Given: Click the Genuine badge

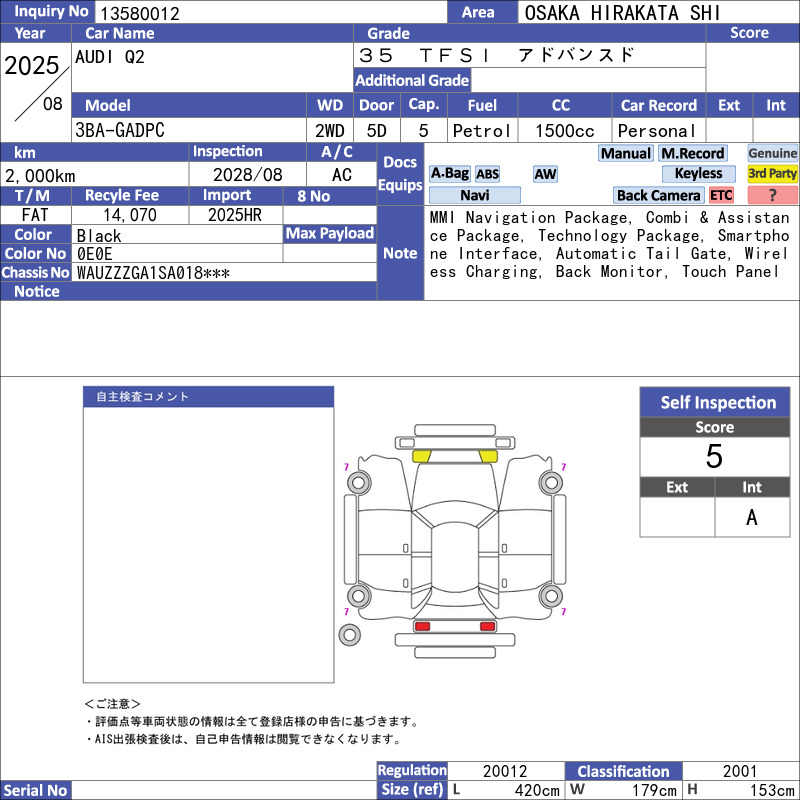Looking at the screenshot, I should (772, 153).
